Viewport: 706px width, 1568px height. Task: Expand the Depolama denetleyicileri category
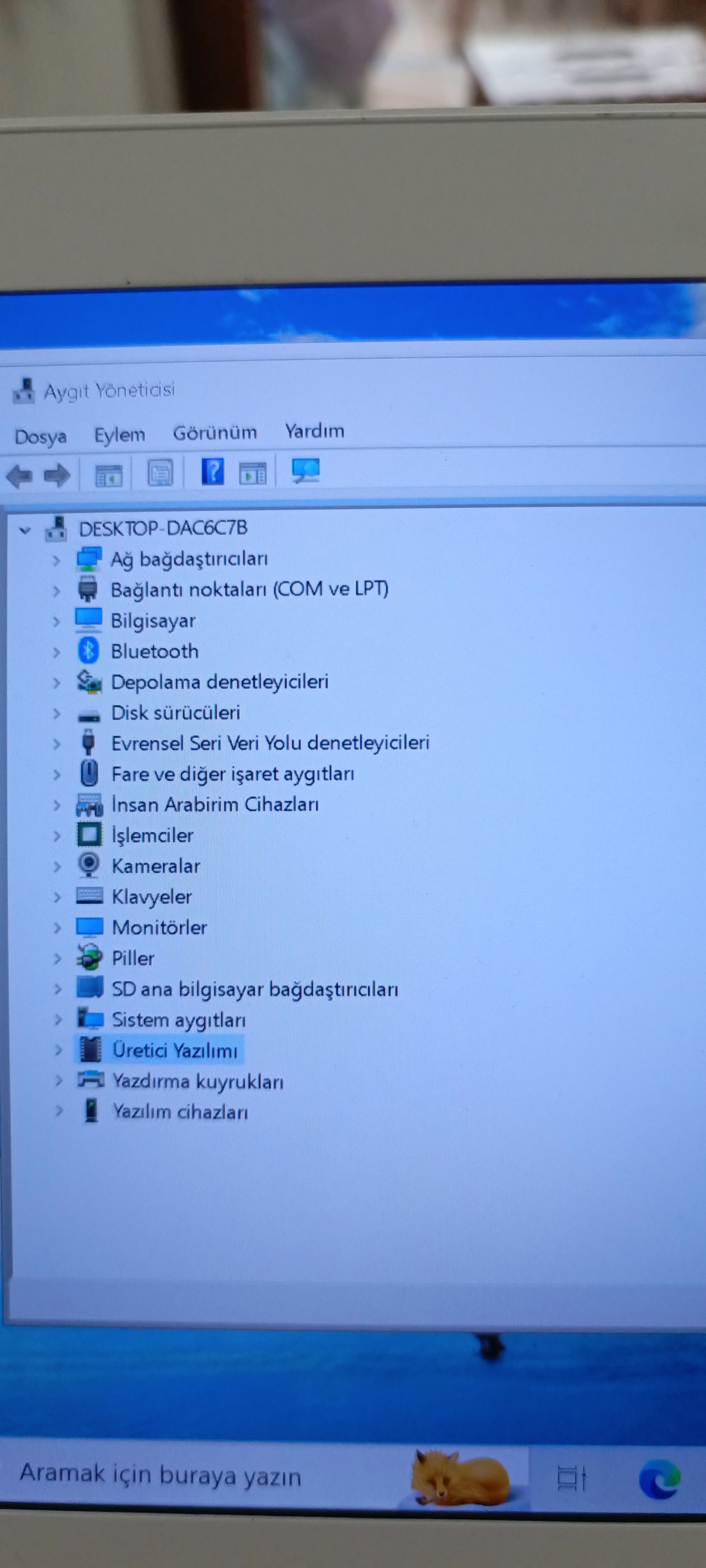[57, 683]
